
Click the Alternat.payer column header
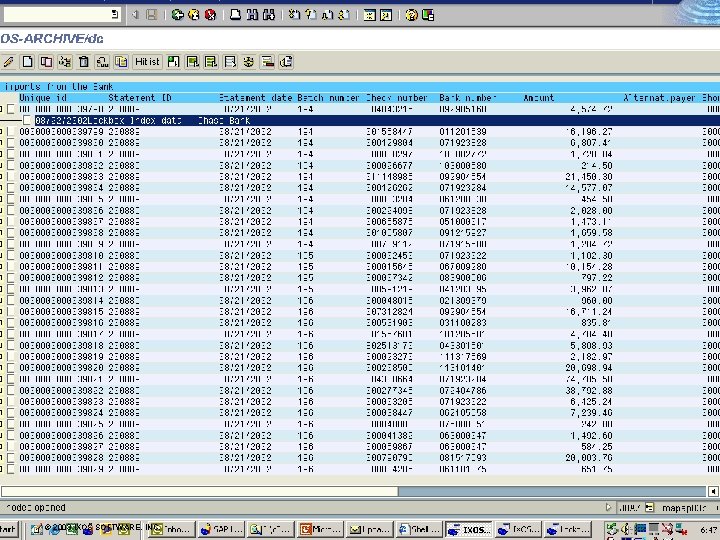(659, 98)
